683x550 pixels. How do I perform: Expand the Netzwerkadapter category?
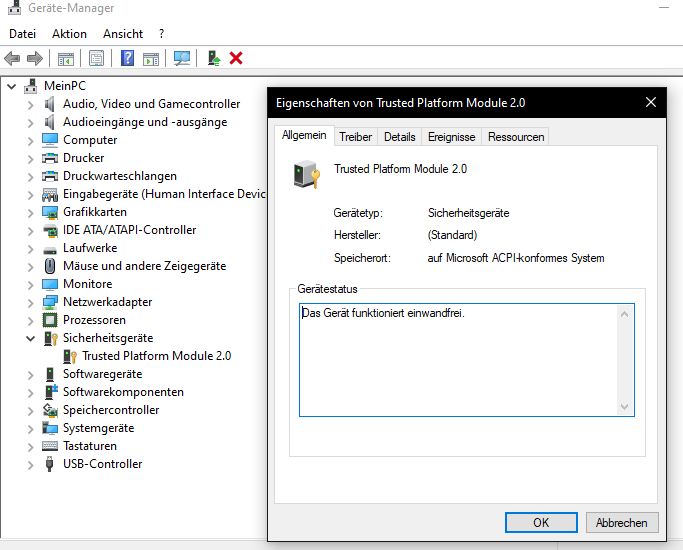[30, 303]
